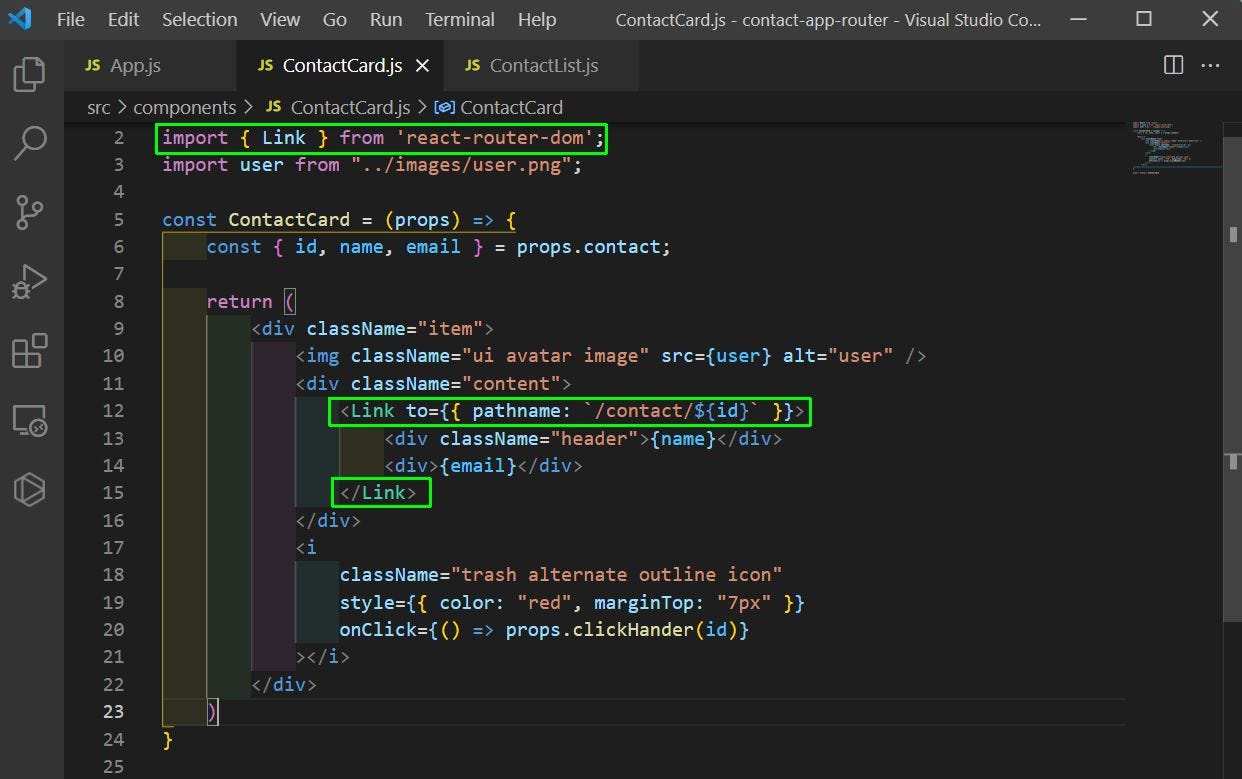
Task: Click the className="content" attribute on line 11
Action: click(x=455, y=383)
